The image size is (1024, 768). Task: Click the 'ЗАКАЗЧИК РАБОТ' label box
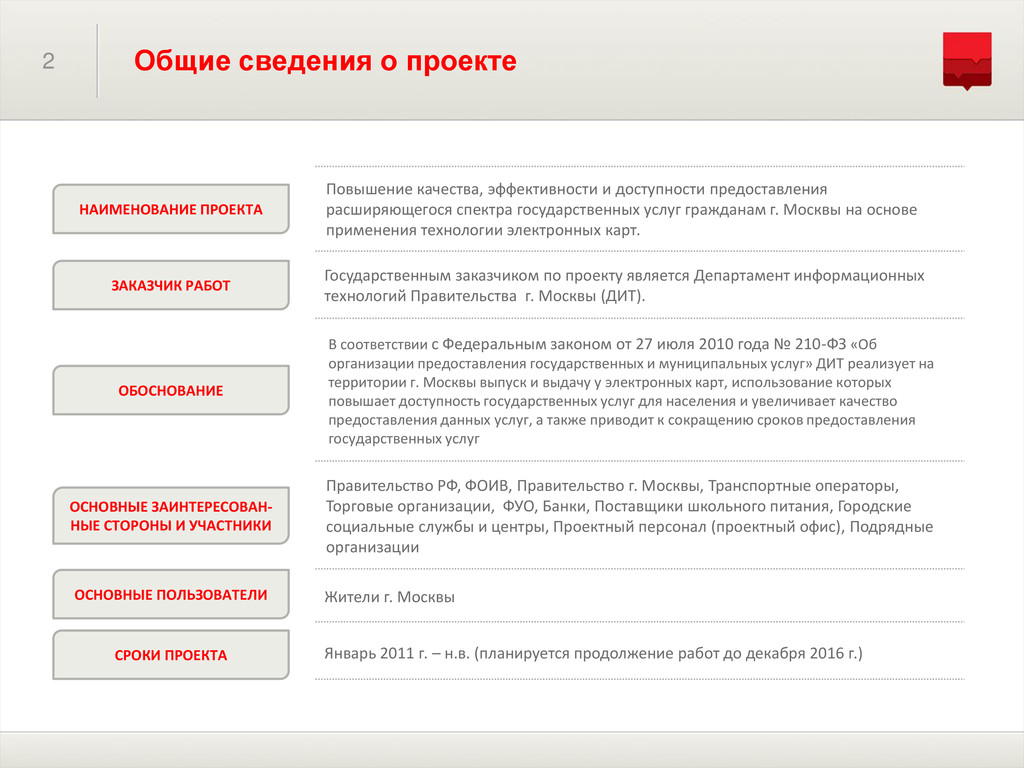170,285
